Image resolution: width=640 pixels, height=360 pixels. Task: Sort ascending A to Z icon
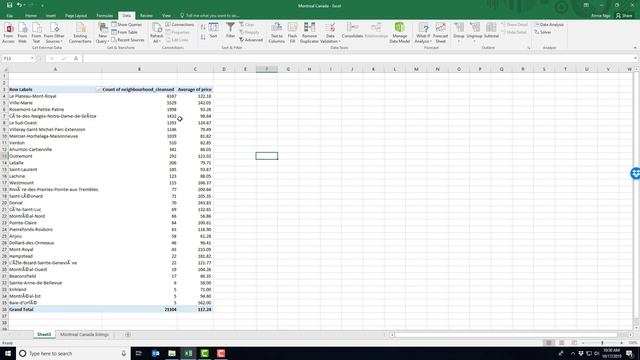(x=203, y=27)
